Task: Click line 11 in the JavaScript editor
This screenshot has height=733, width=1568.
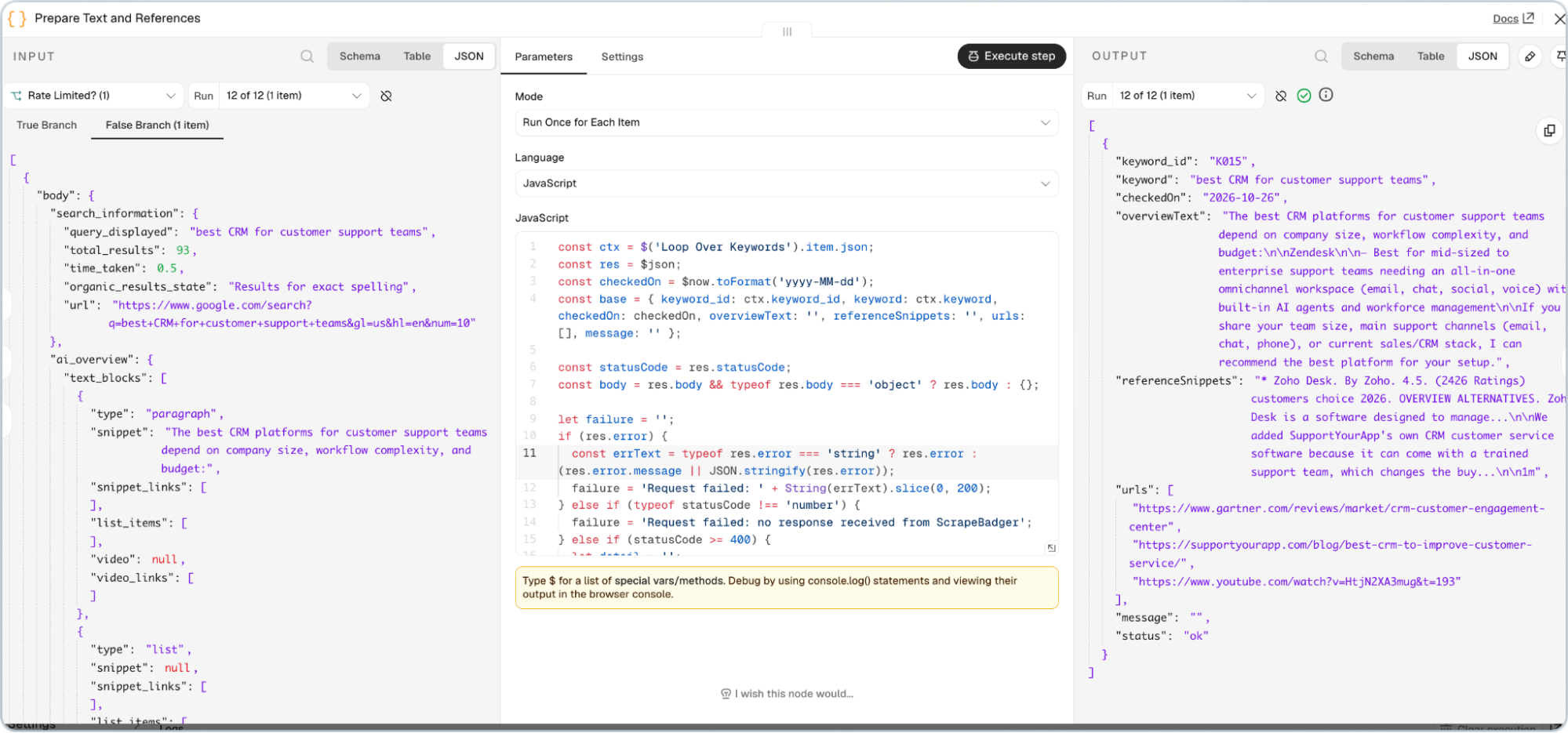Action: click(786, 463)
